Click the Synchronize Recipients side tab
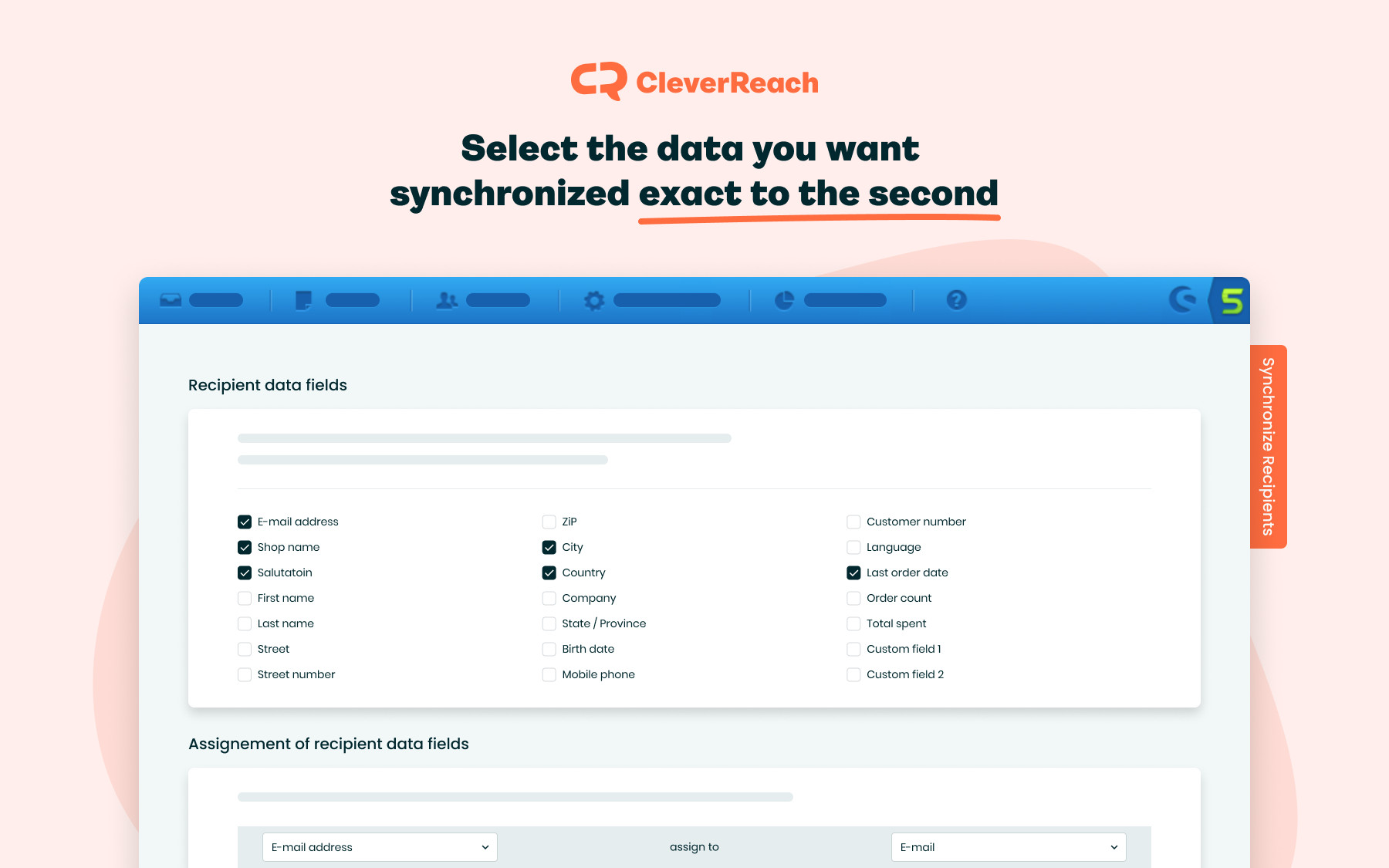 [1268, 447]
